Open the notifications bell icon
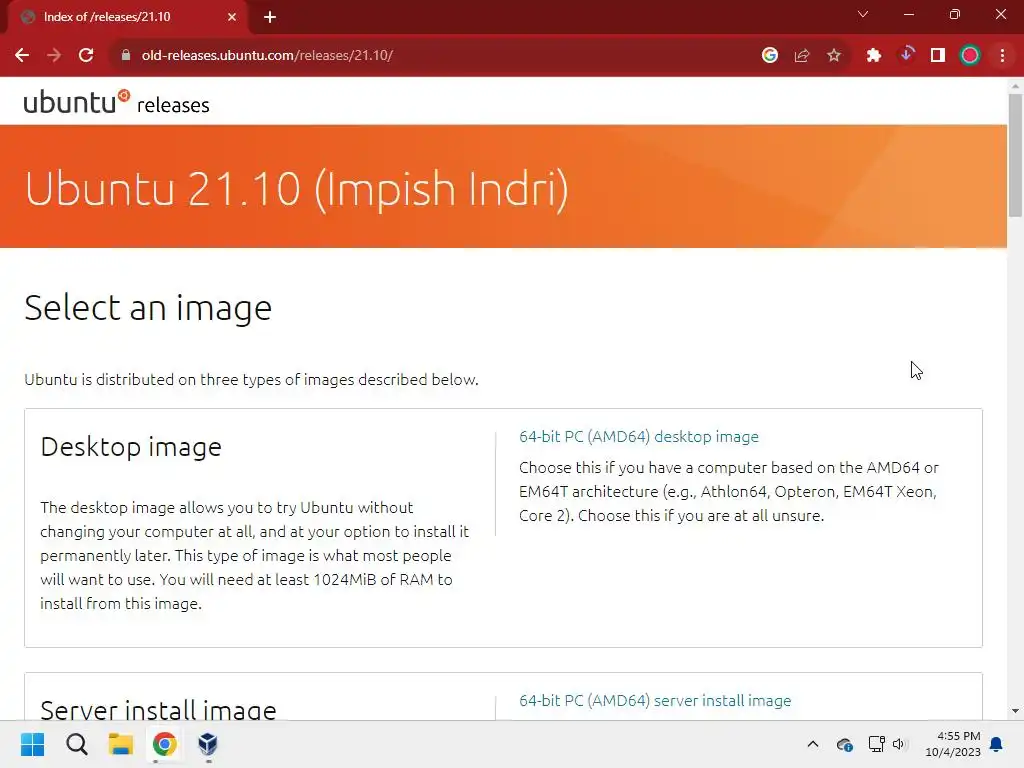The width and height of the screenshot is (1024, 768). 997,744
